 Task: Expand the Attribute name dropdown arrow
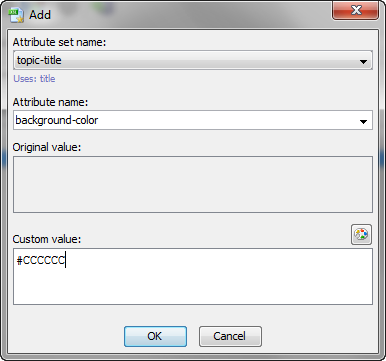tap(363, 122)
